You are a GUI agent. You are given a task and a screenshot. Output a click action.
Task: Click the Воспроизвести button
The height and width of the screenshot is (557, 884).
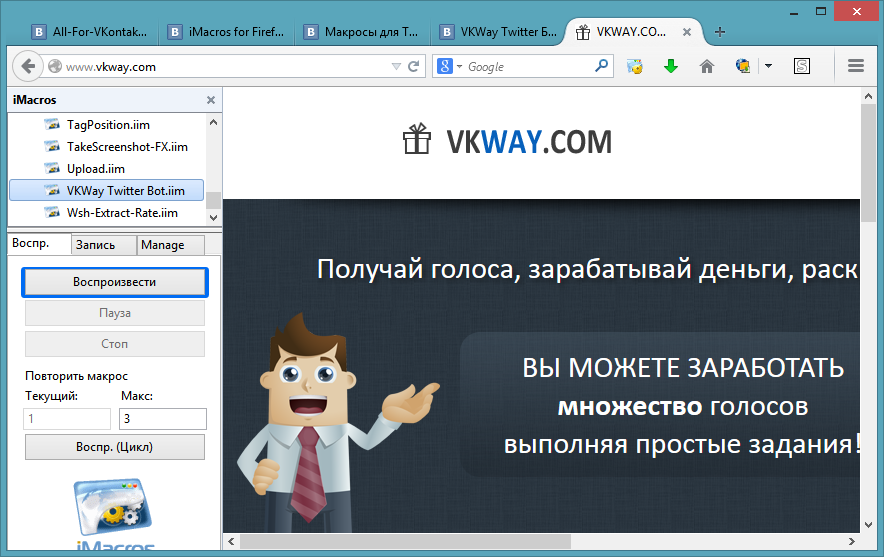[x=114, y=282]
